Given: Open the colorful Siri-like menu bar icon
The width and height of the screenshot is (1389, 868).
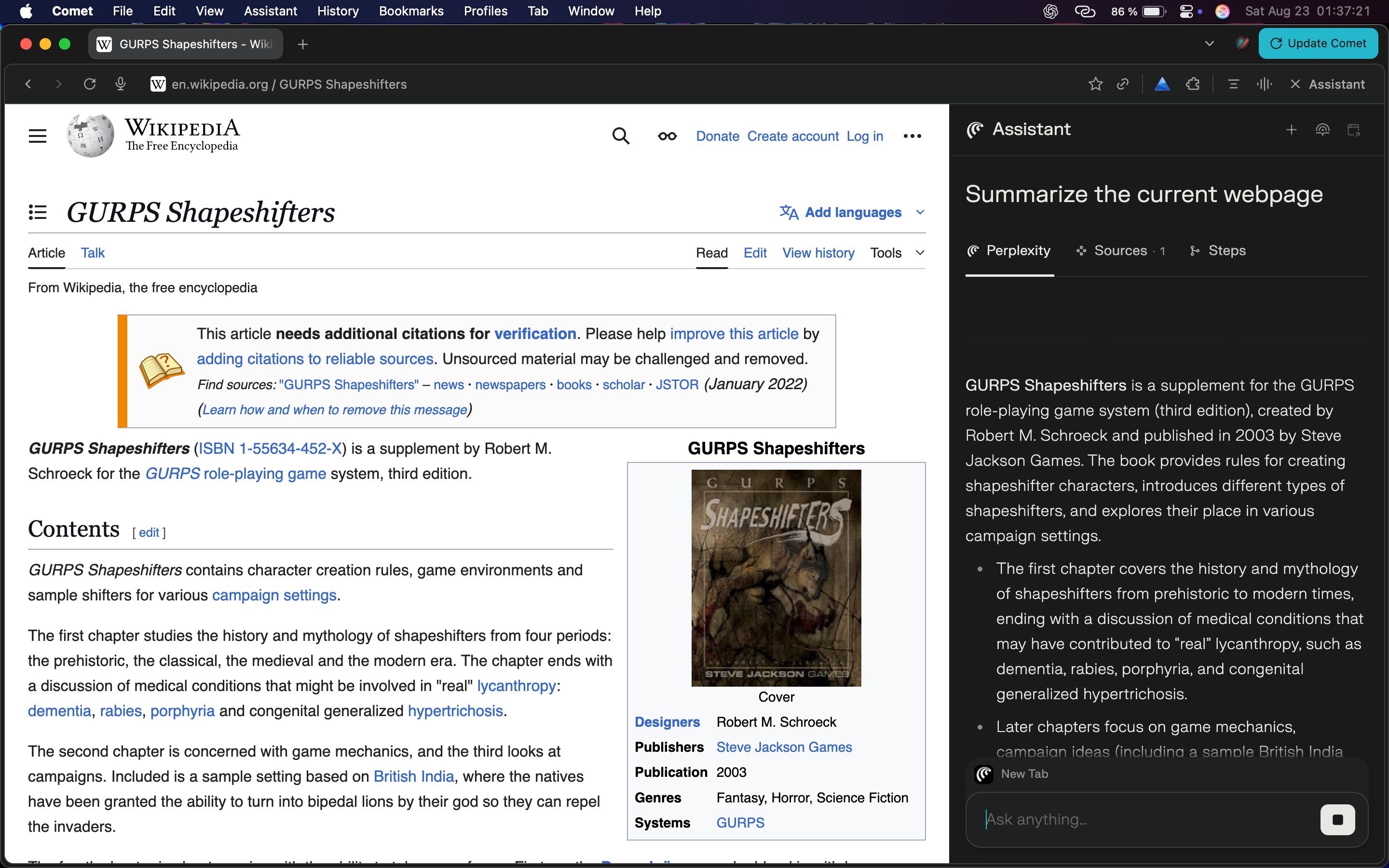Looking at the screenshot, I should tap(1223, 11).
